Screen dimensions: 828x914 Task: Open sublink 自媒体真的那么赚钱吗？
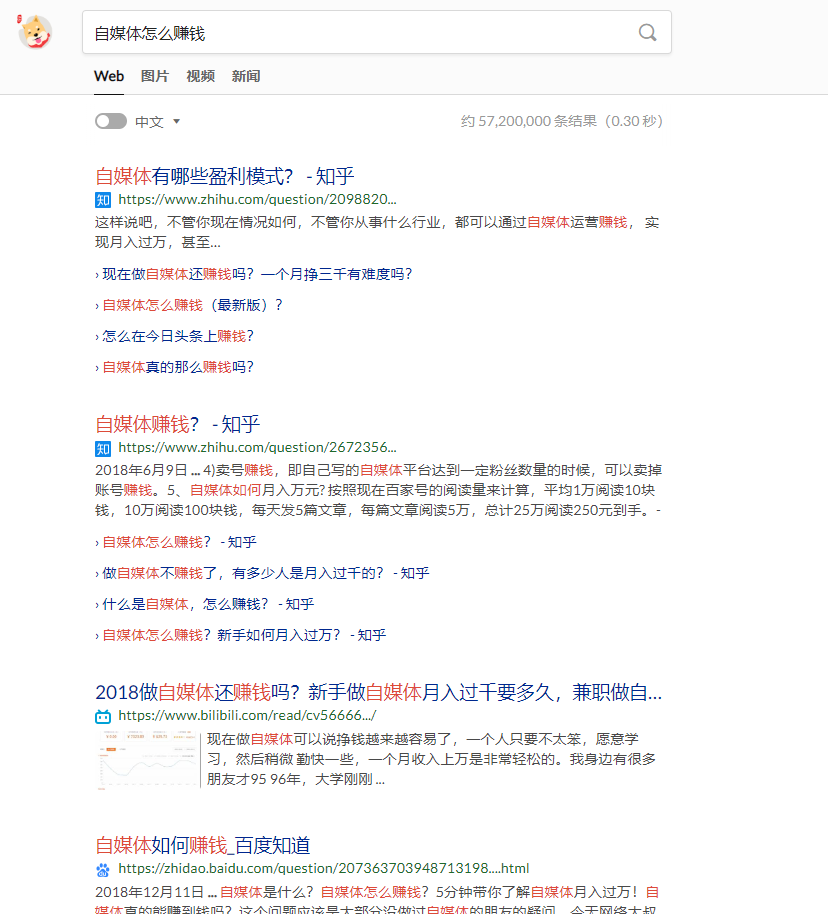(x=178, y=367)
